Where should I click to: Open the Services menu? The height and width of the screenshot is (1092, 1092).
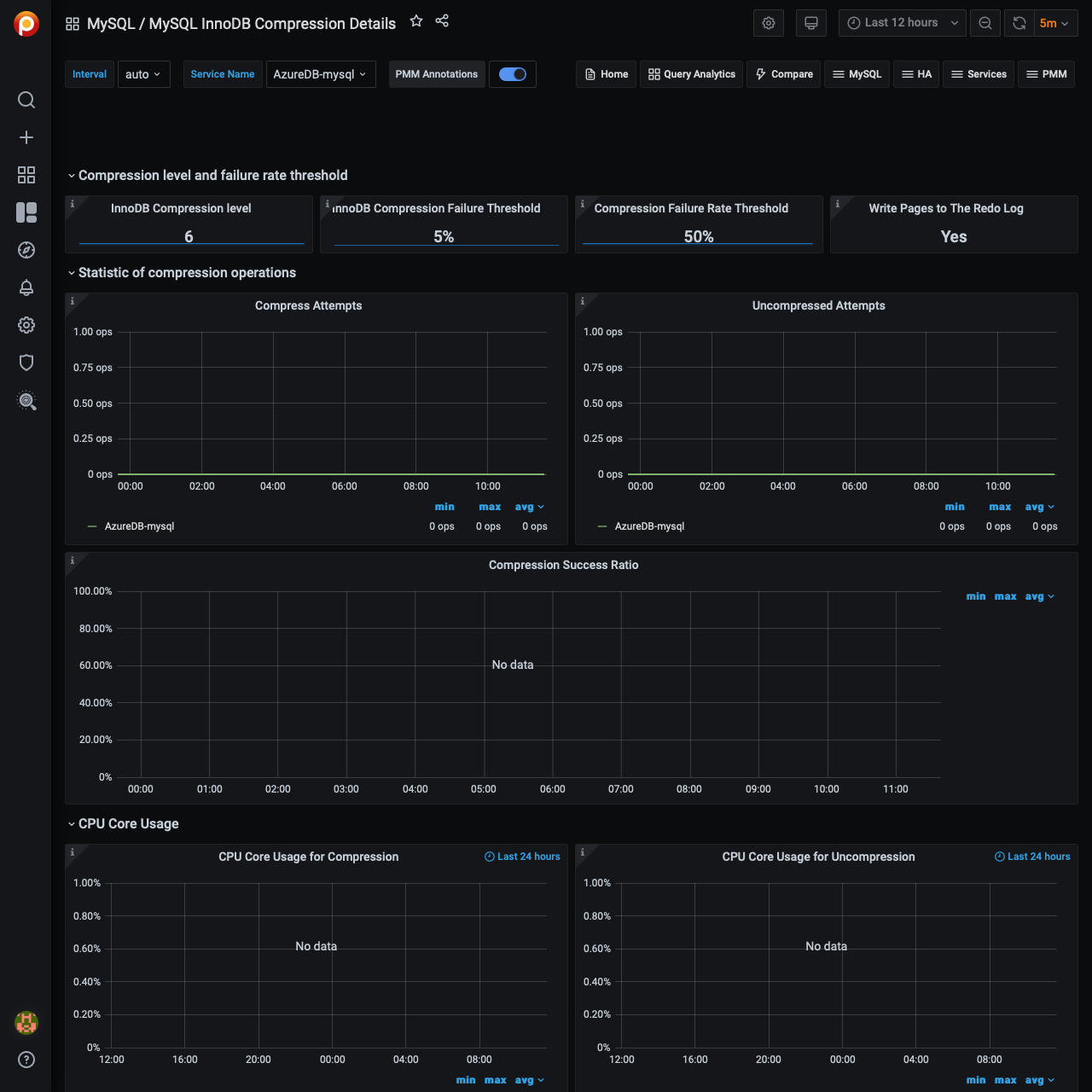(x=979, y=74)
